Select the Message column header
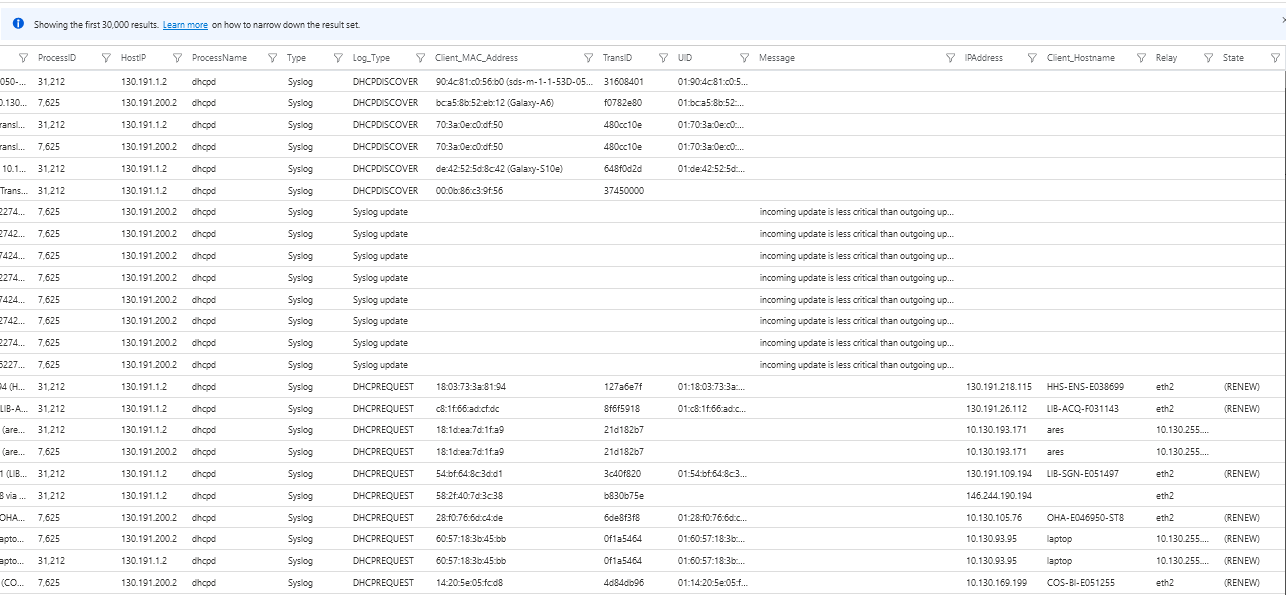The height and width of the screenshot is (595, 1286). click(x=779, y=57)
